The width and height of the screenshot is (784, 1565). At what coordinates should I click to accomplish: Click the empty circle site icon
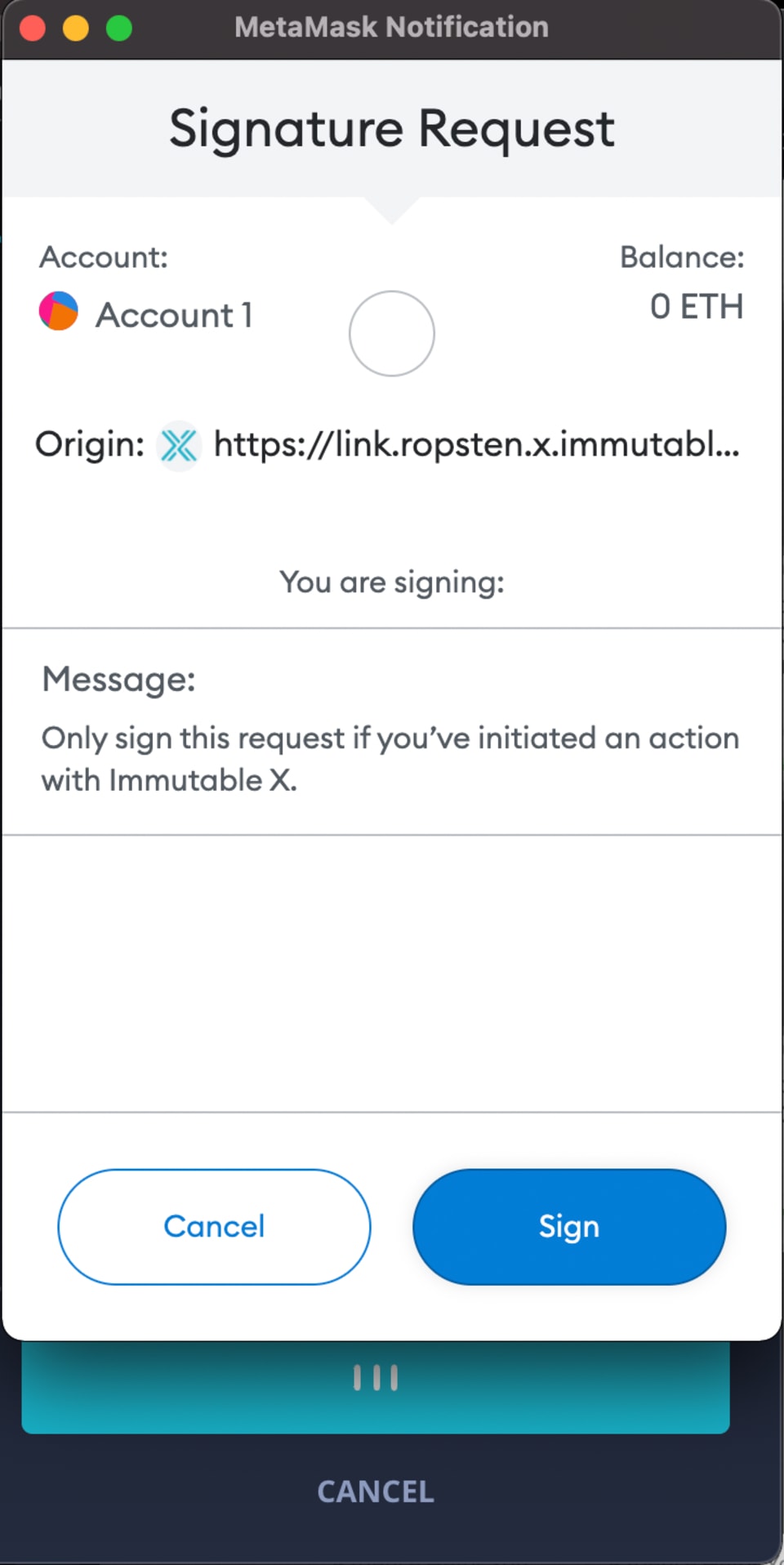[392, 333]
